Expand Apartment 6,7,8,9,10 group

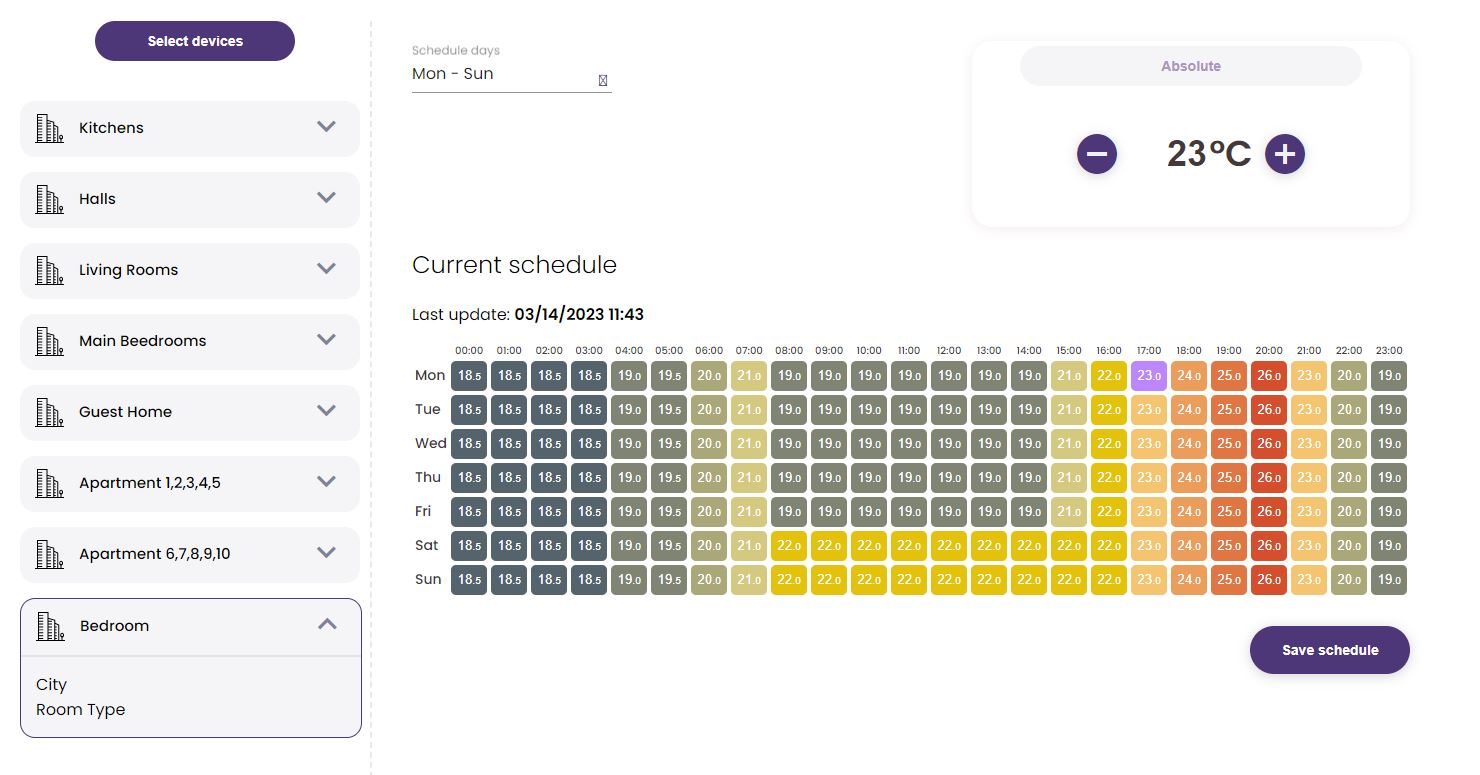[326, 553]
